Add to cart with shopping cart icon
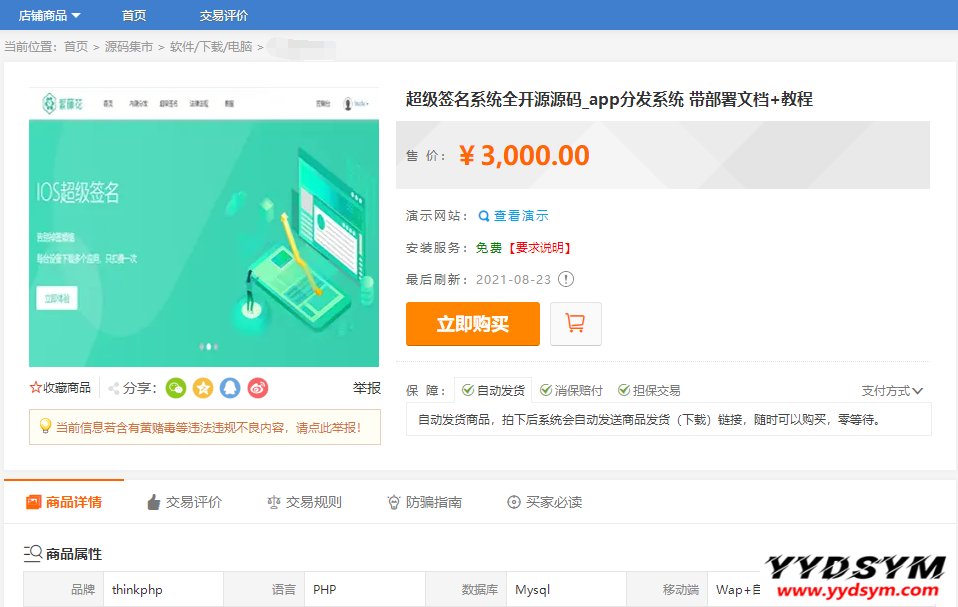The image size is (958, 607). (576, 324)
